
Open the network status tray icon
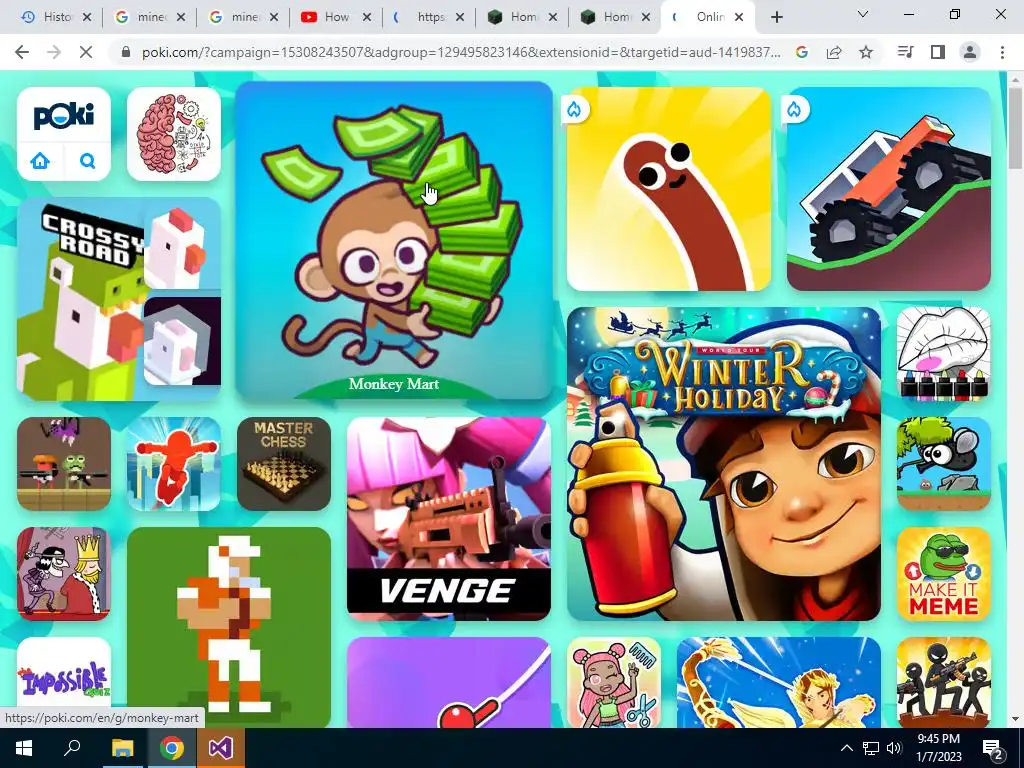[x=871, y=748]
